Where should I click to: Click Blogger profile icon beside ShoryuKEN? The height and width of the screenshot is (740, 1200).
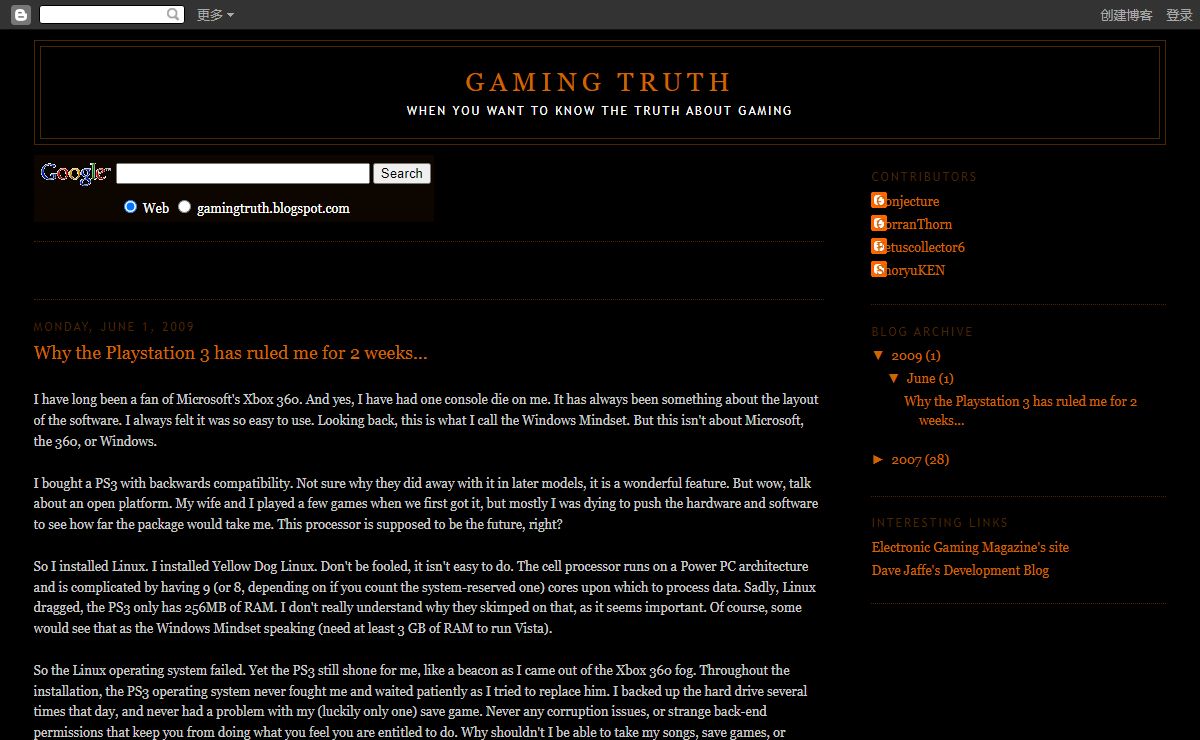point(879,269)
